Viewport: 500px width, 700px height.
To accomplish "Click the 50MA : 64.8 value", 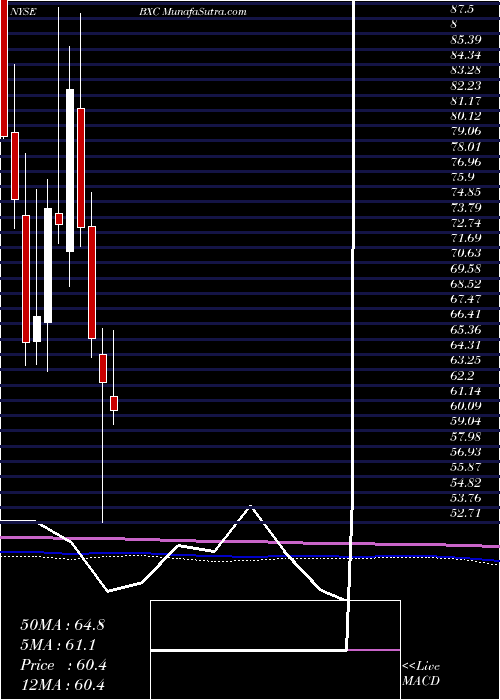I will coord(62,625).
